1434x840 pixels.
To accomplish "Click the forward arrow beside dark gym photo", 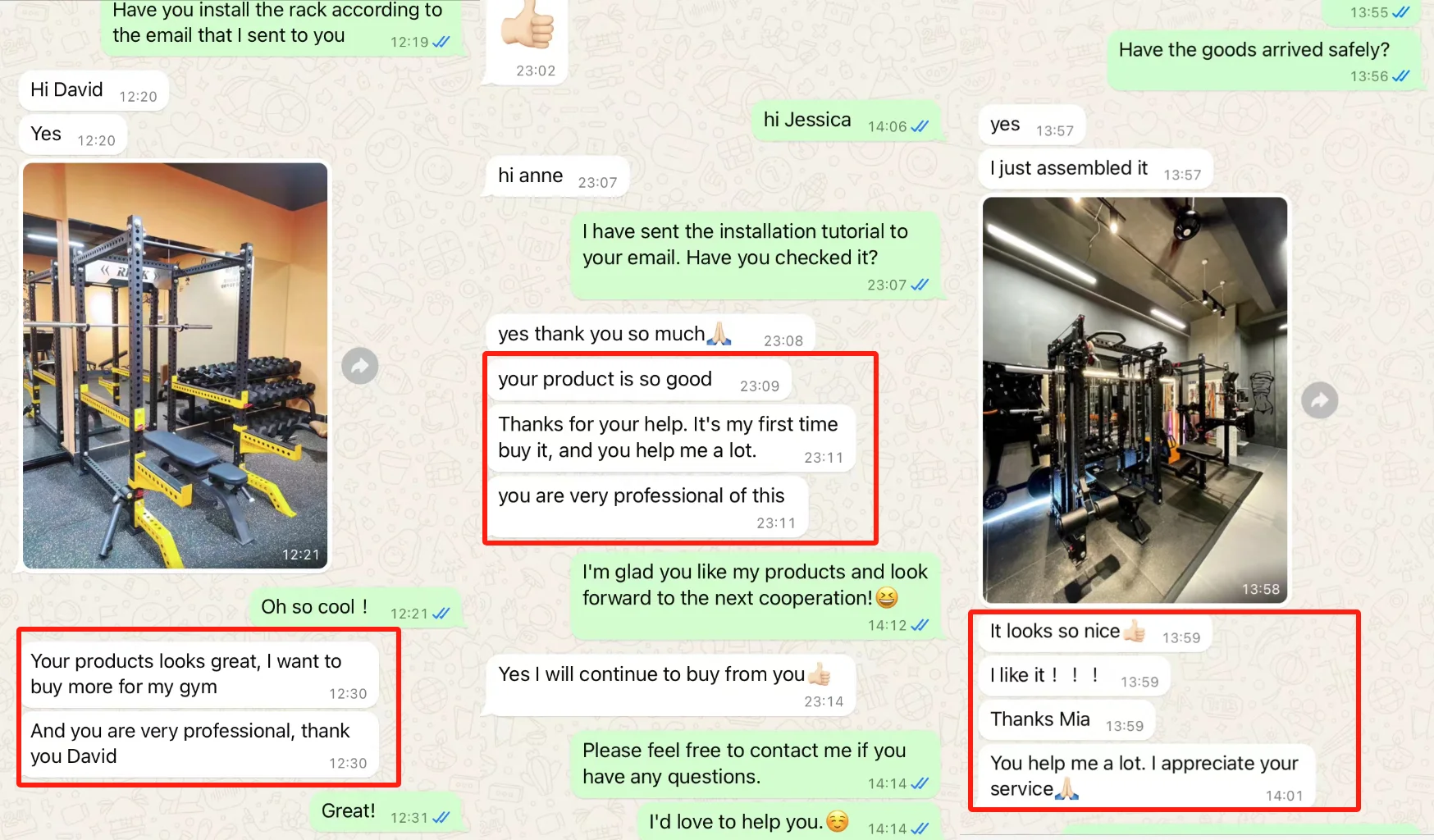I will [x=1319, y=400].
